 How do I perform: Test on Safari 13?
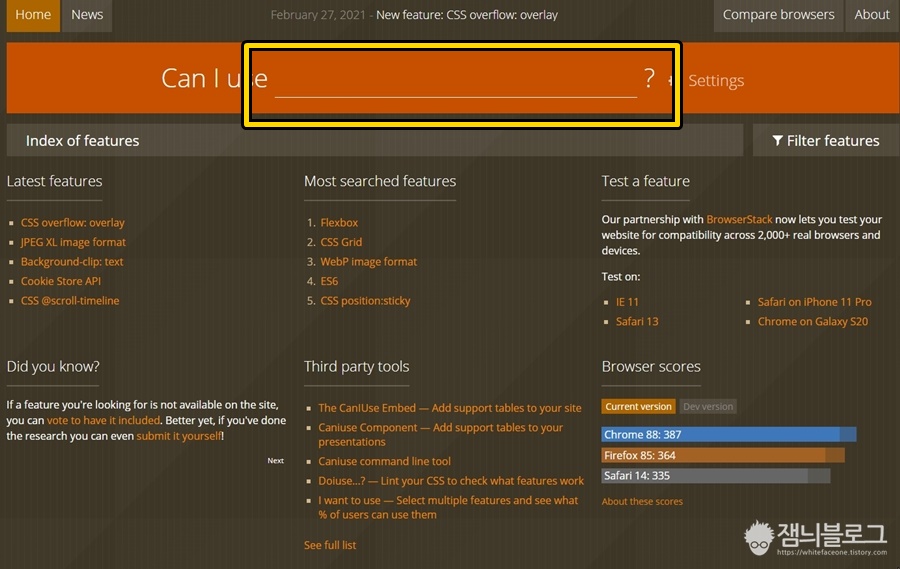pos(637,321)
